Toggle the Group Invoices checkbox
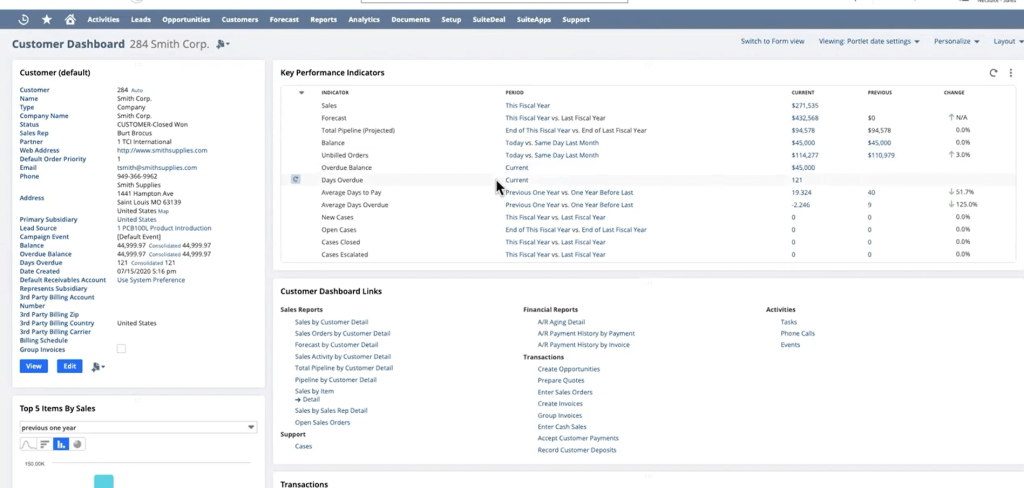 [121, 349]
